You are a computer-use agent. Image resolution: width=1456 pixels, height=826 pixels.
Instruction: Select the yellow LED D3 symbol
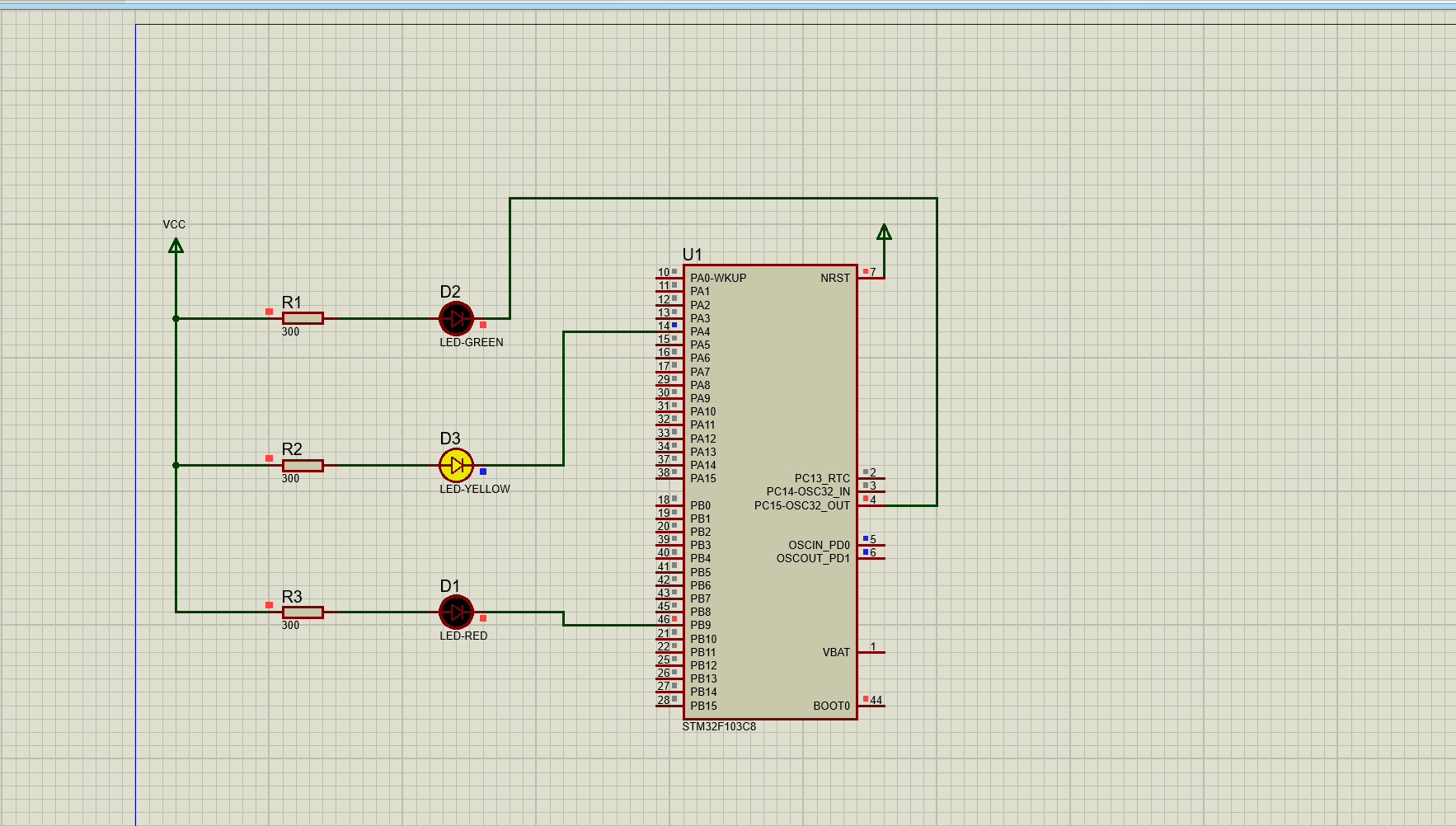click(x=456, y=465)
